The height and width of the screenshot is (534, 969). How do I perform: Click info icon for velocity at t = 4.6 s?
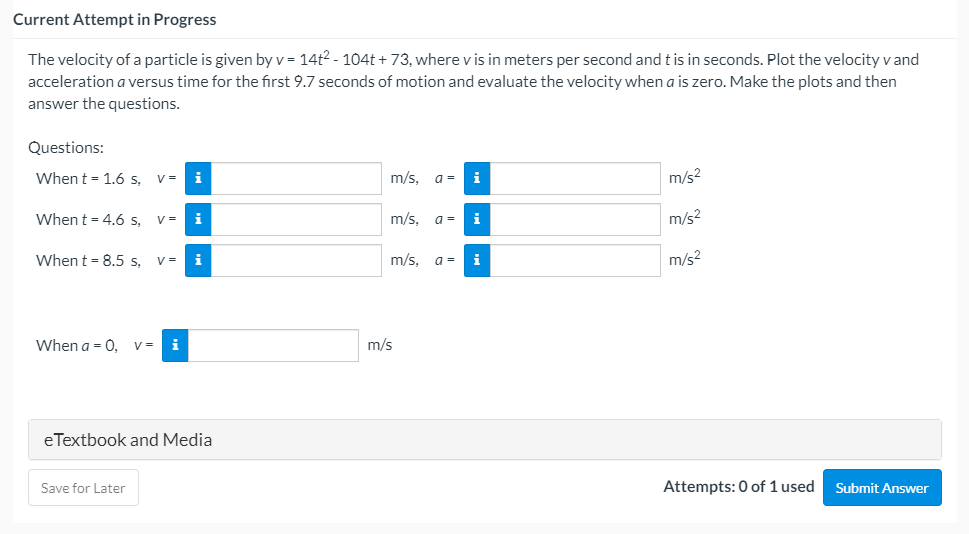point(199,219)
